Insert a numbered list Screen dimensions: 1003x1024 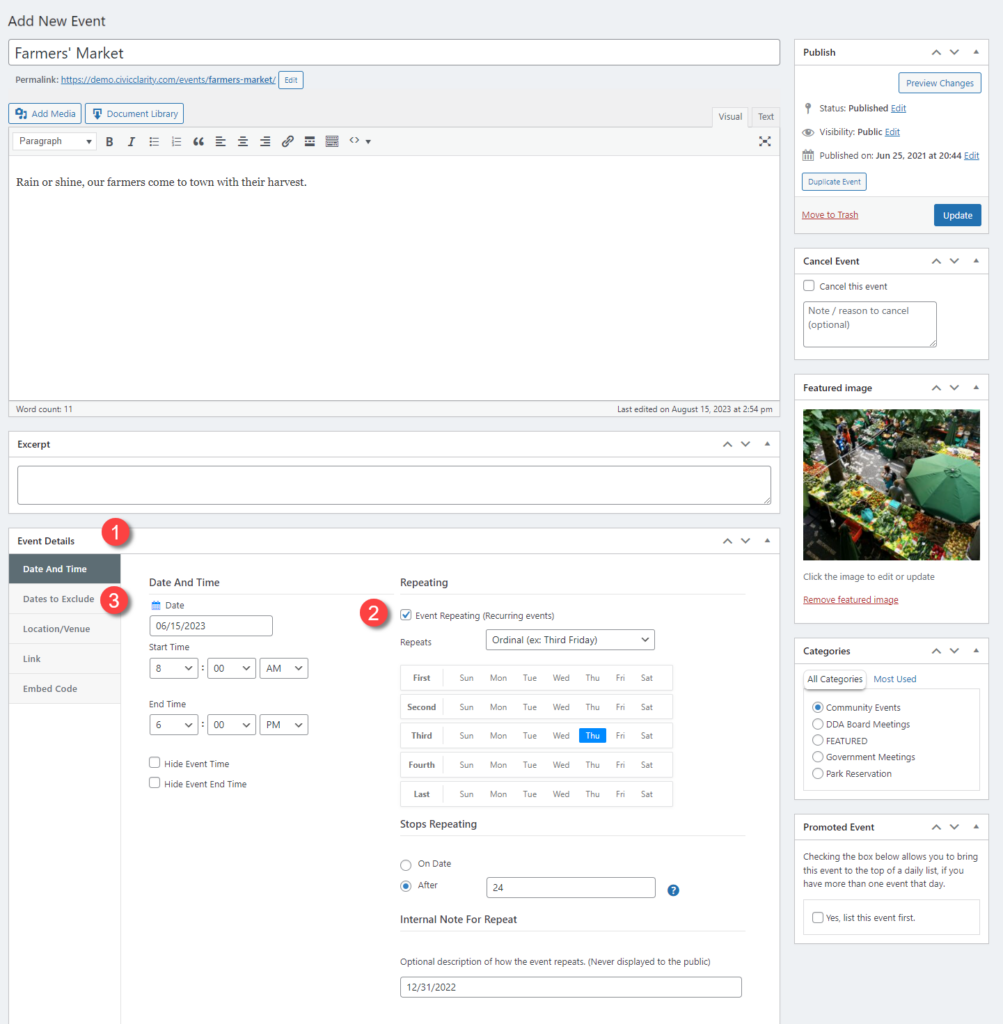click(x=175, y=140)
